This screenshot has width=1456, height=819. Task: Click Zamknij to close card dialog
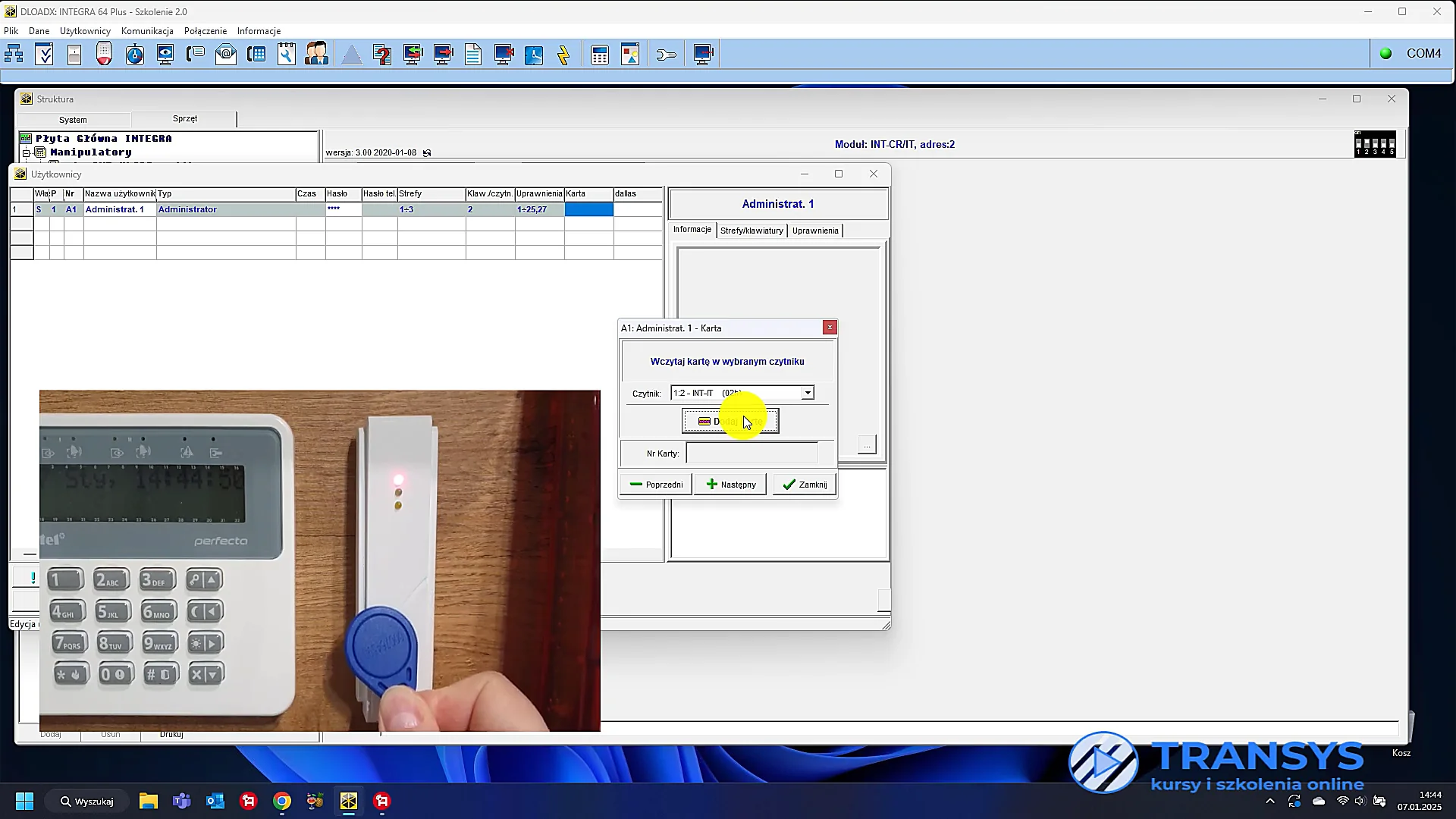(x=805, y=485)
